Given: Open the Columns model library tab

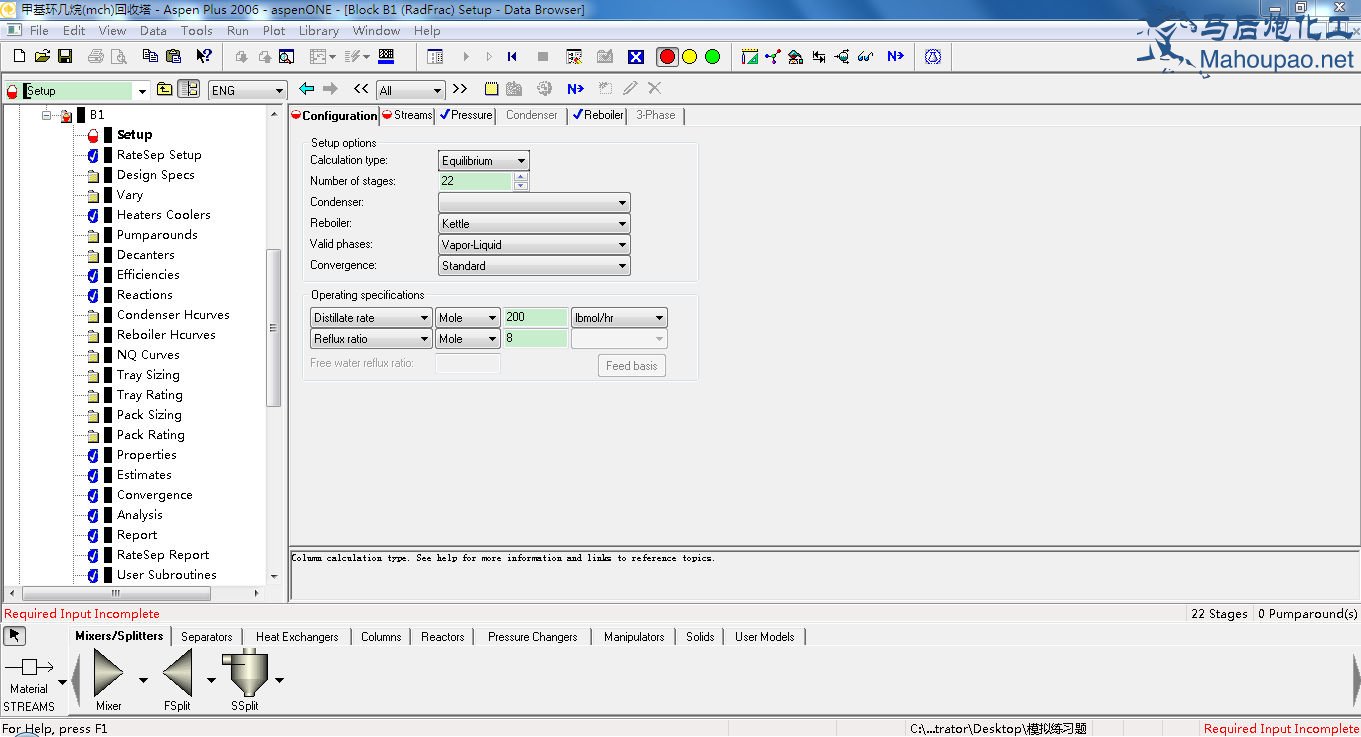Looking at the screenshot, I should click(x=381, y=636).
